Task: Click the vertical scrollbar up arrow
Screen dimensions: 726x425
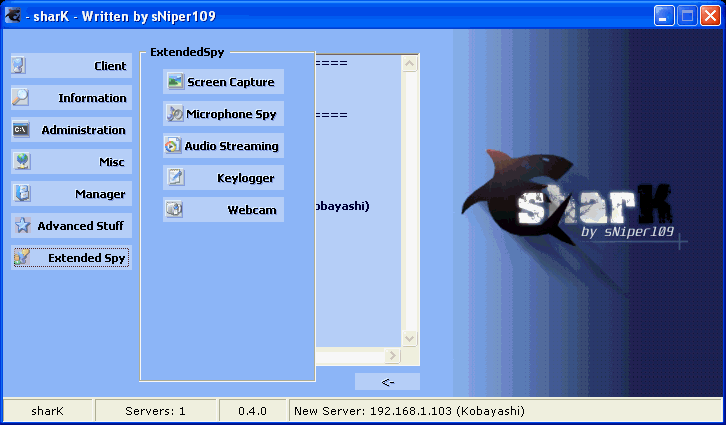Action: pyautogui.click(x=410, y=63)
